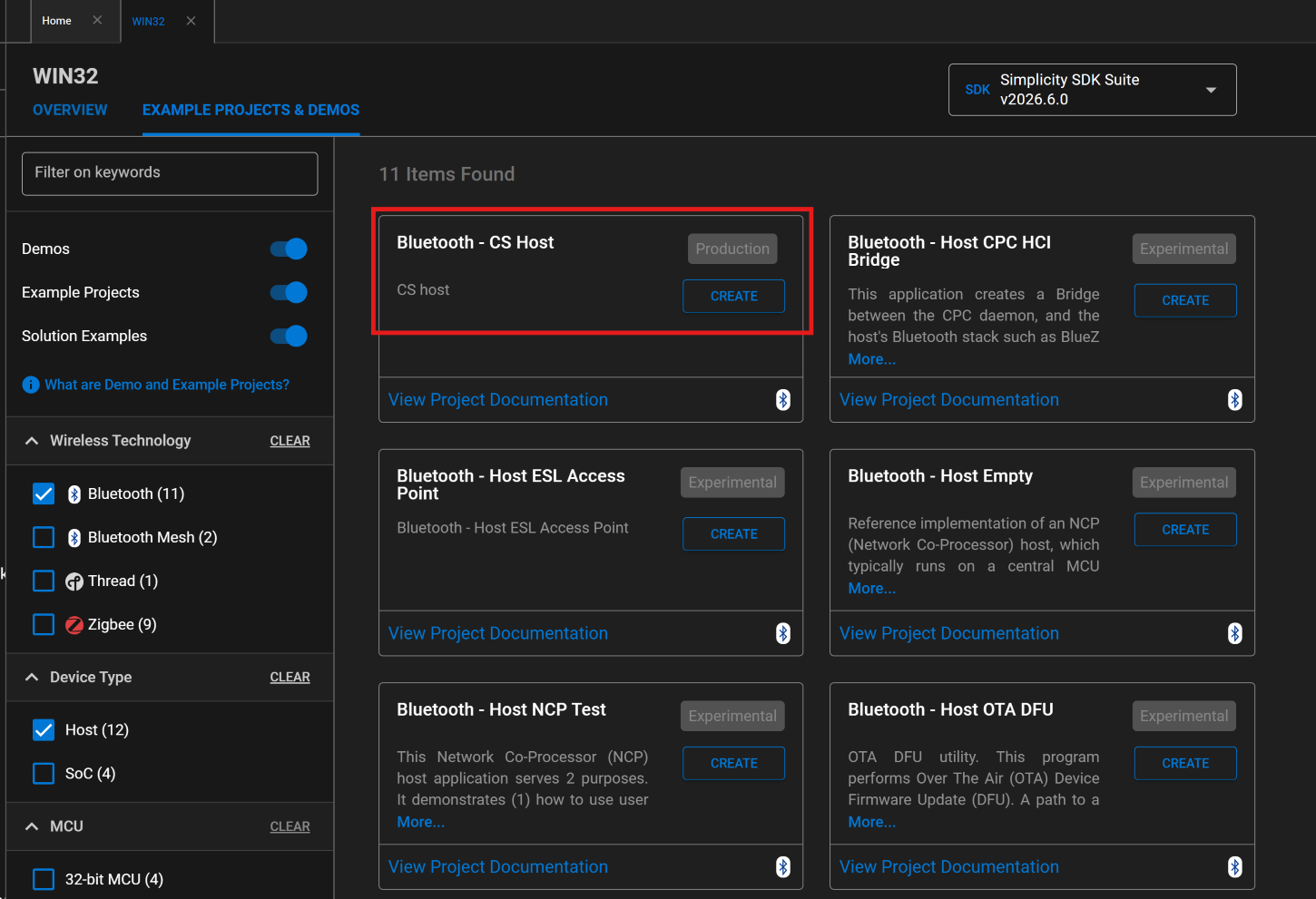Click Bluetooth Mesh logo icon in filter list
1316x899 pixels.
tap(74, 538)
